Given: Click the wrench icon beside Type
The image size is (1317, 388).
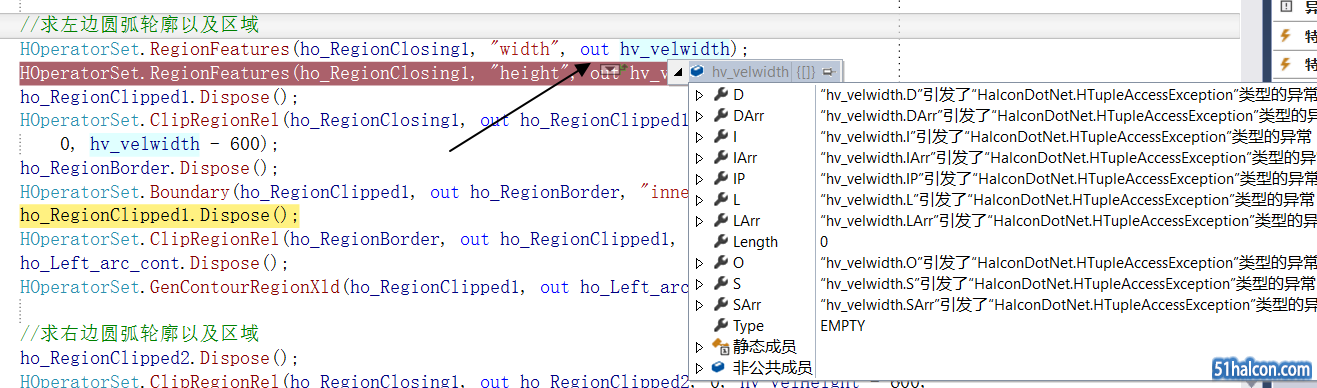Looking at the screenshot, I should [720, 326].
